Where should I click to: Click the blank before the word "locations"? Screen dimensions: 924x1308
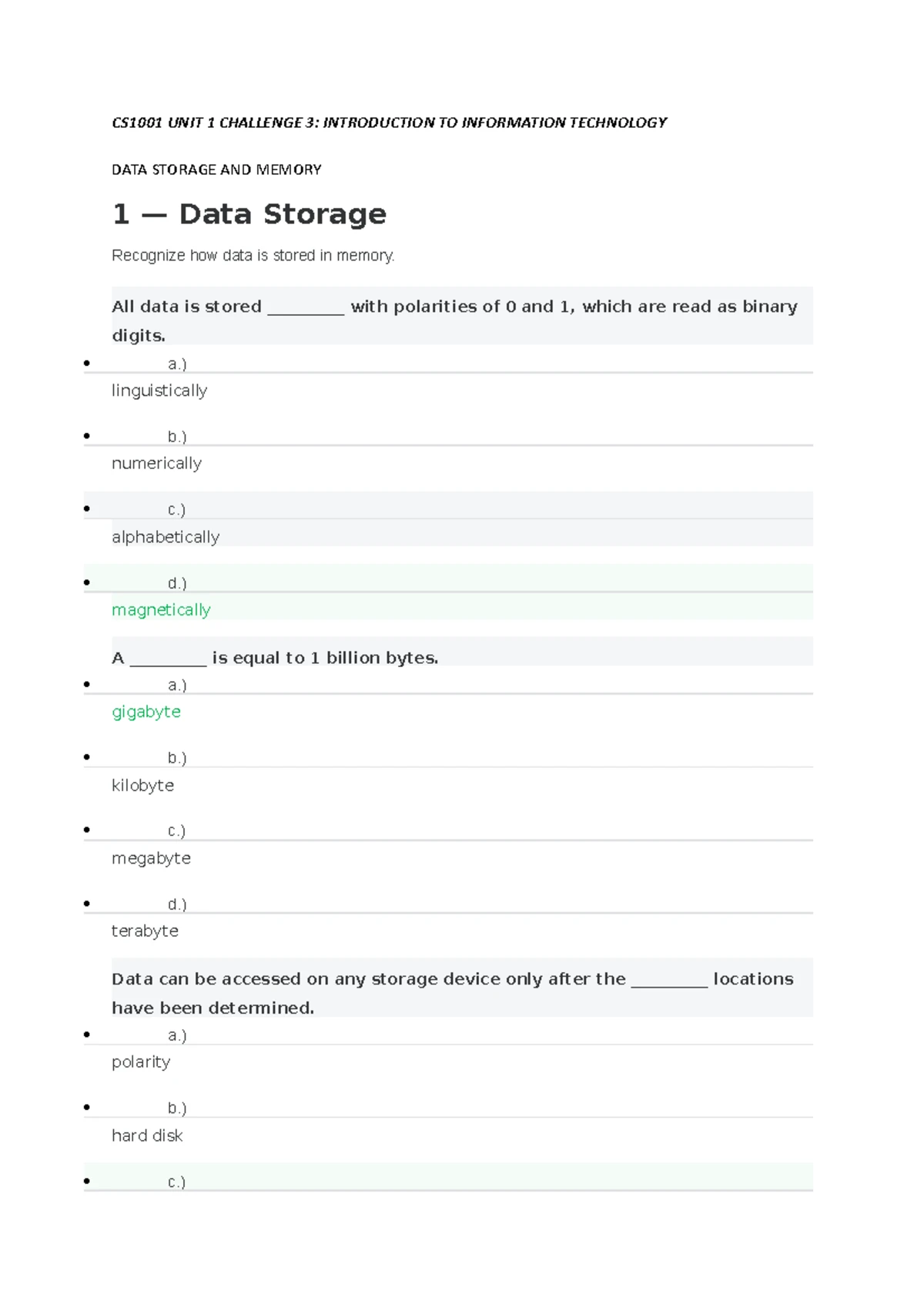669,981
